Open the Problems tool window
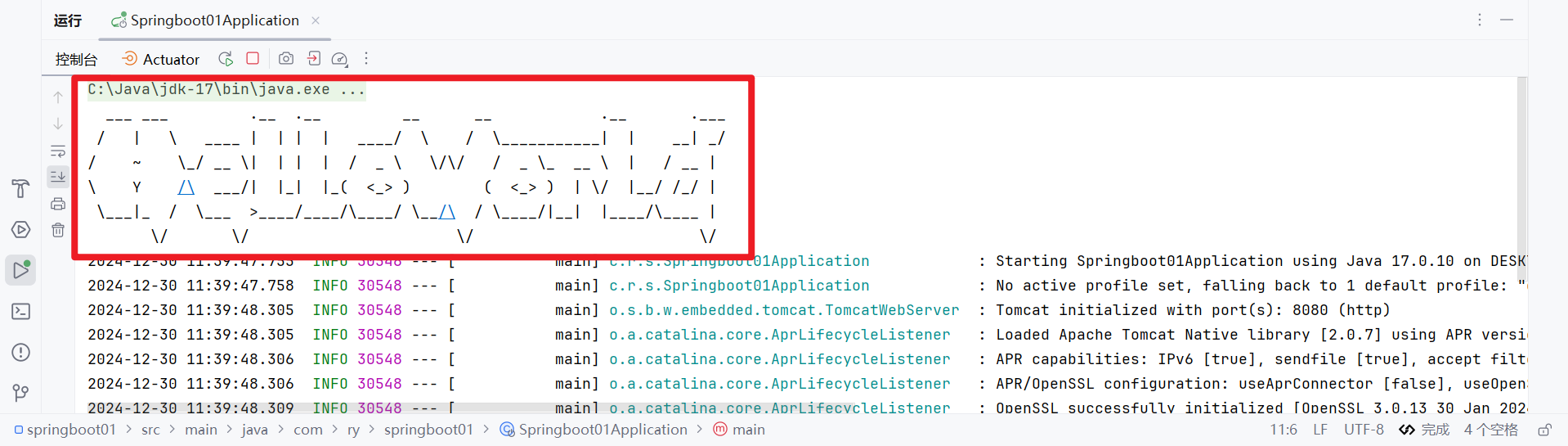This screenshot has height=446, width=1568. click(21, 353)
